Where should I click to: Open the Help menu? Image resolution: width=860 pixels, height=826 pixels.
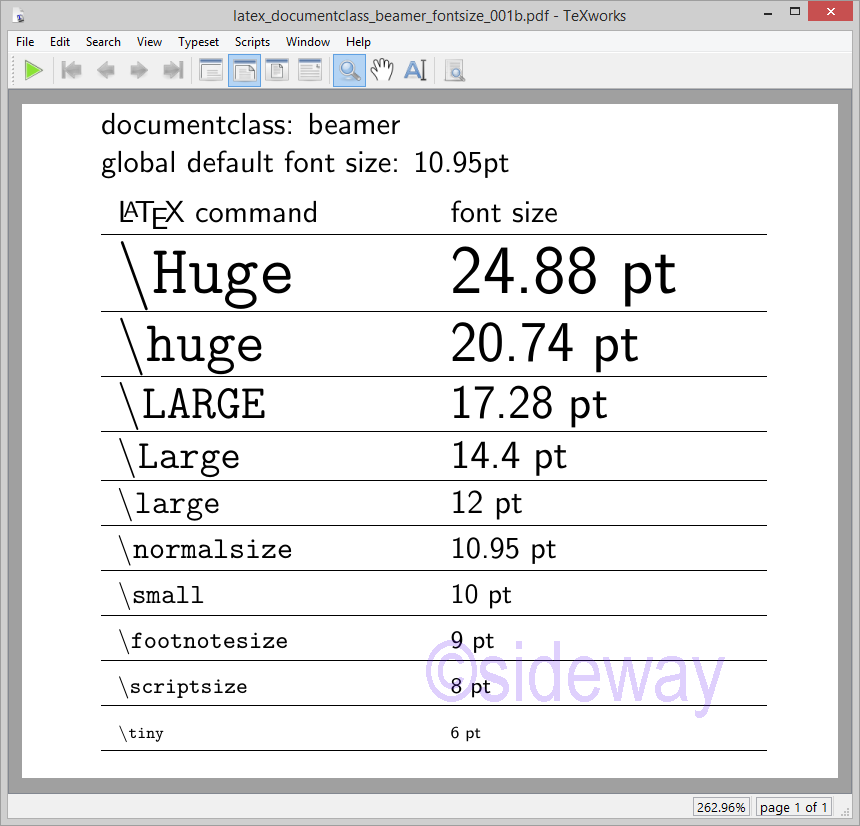pos(358,42)
